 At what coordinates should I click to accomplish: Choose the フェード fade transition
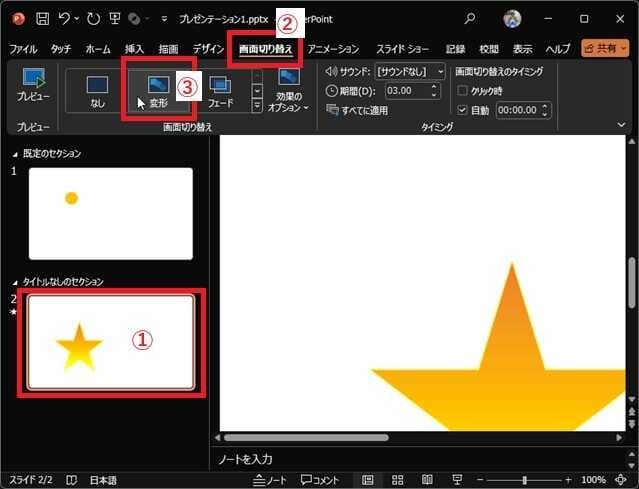(x=220, y=91)
